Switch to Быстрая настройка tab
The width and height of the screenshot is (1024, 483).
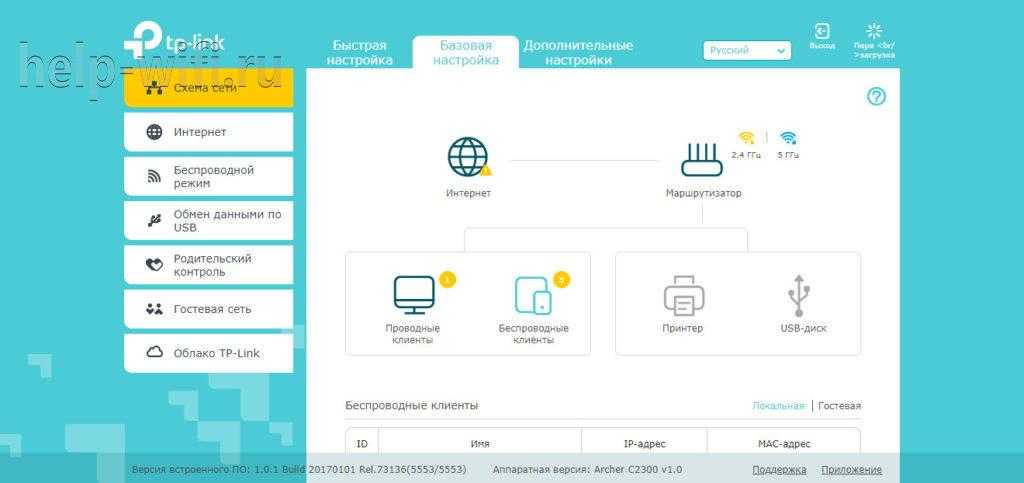point(359,53)
